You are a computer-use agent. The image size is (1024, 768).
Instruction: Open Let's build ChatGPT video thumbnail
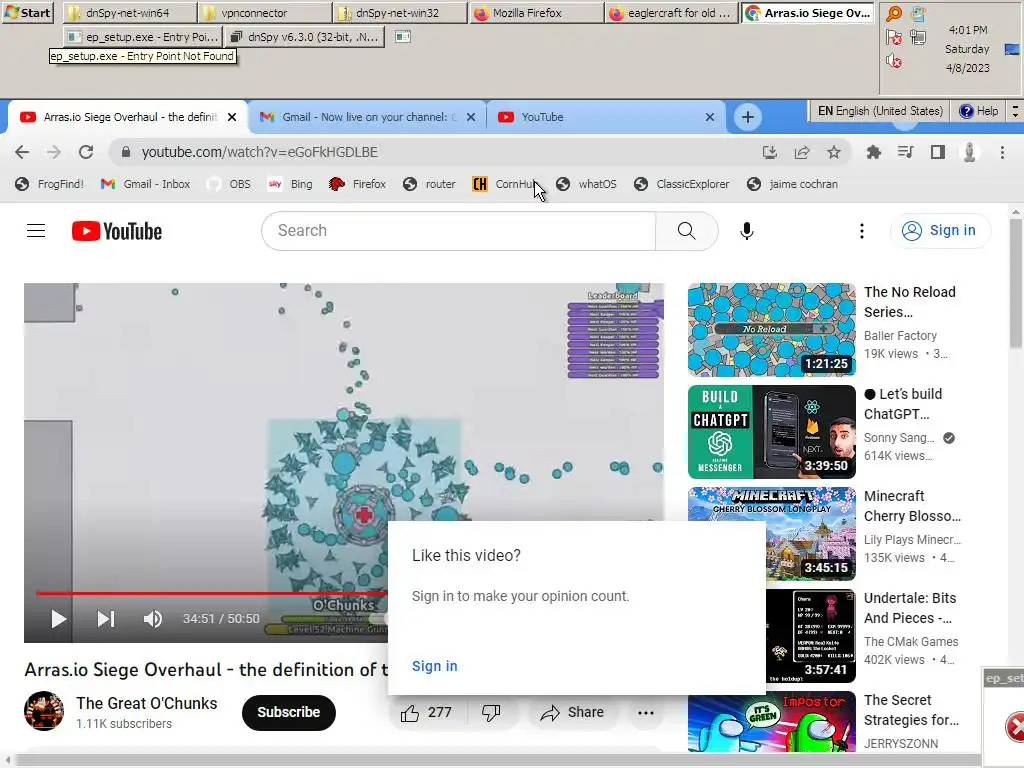coord(771,432)
